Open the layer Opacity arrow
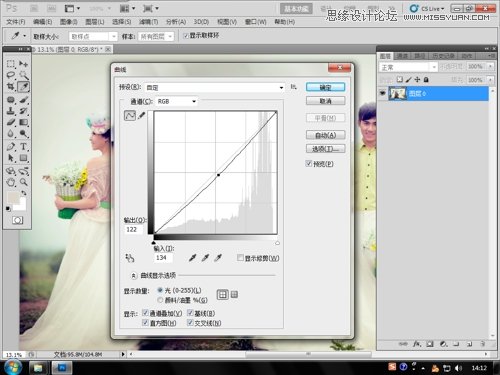This screenshot has height=375, width=500. (490, 67)
